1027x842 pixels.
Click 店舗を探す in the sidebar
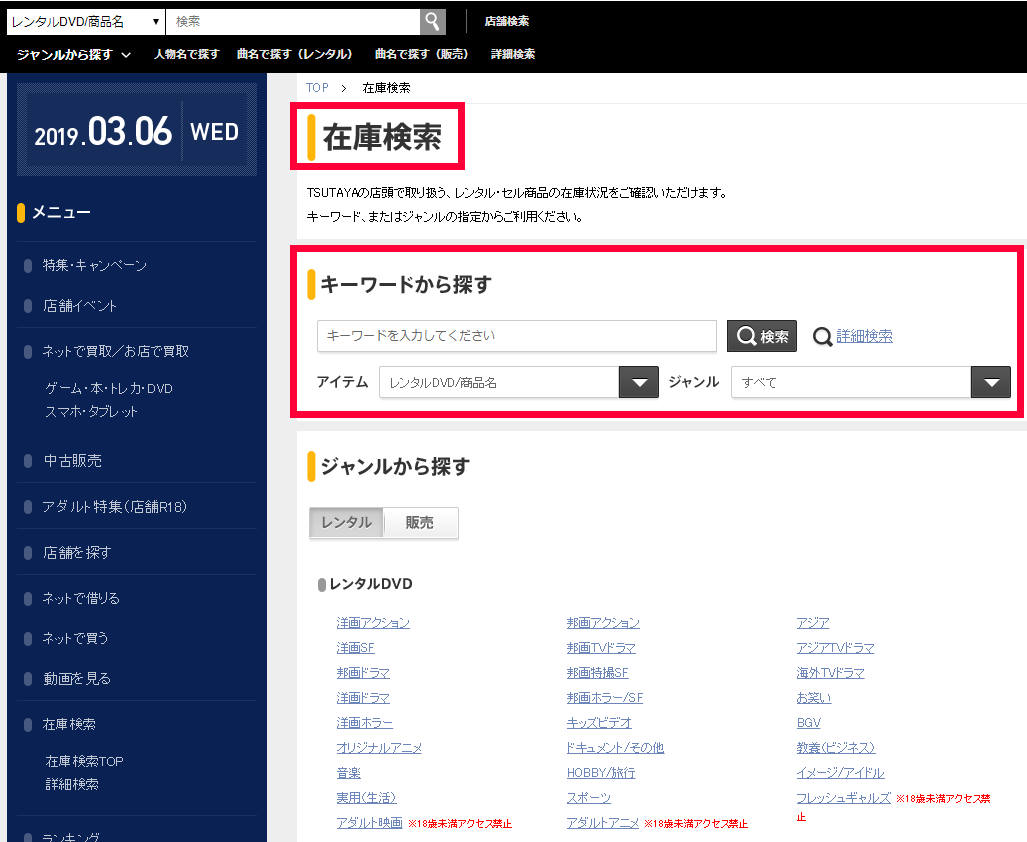click(x=77, y=552)
